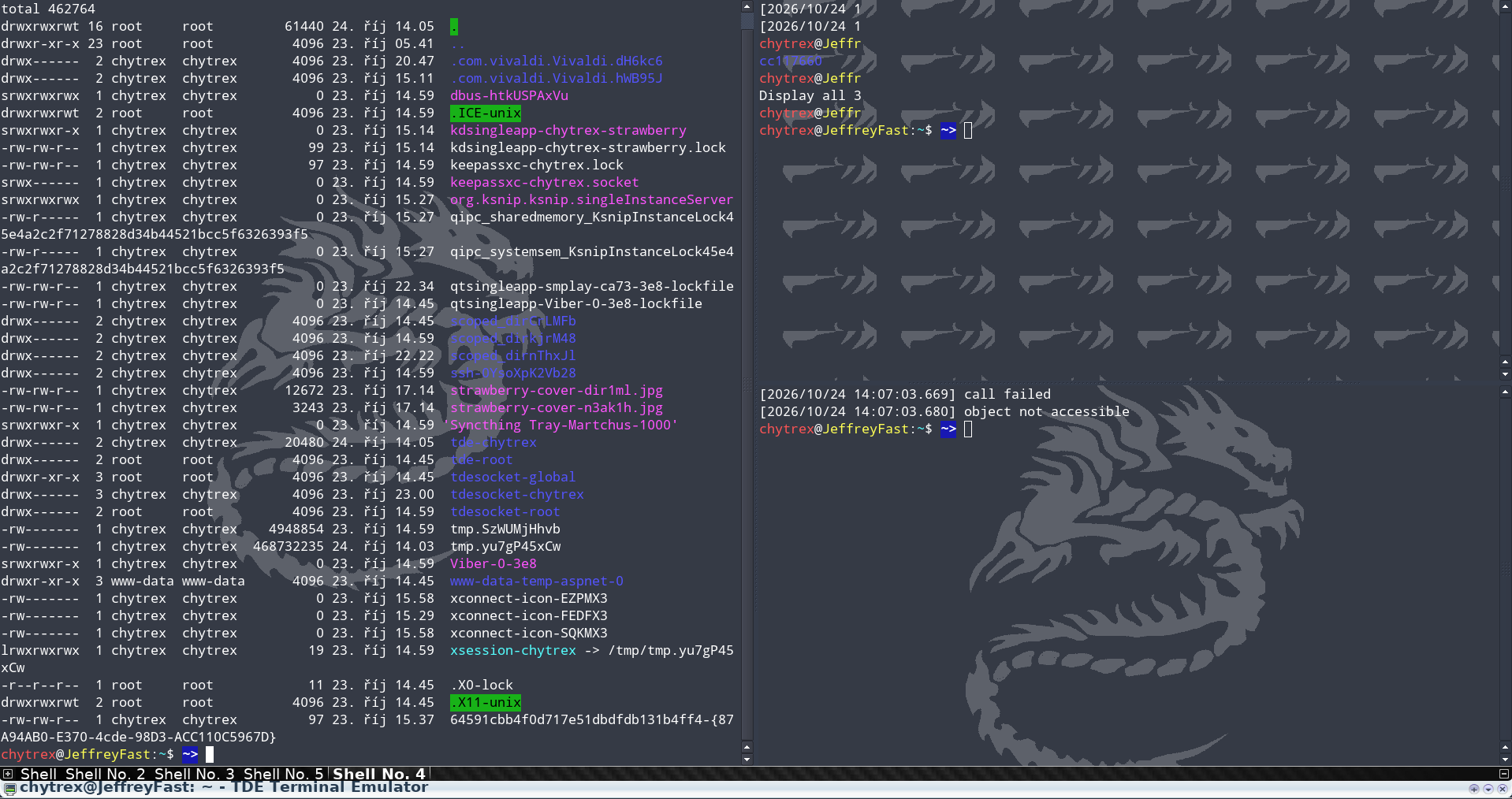Click the scroll-down arrow of the lower-right terminal pane

(1506, 759)
